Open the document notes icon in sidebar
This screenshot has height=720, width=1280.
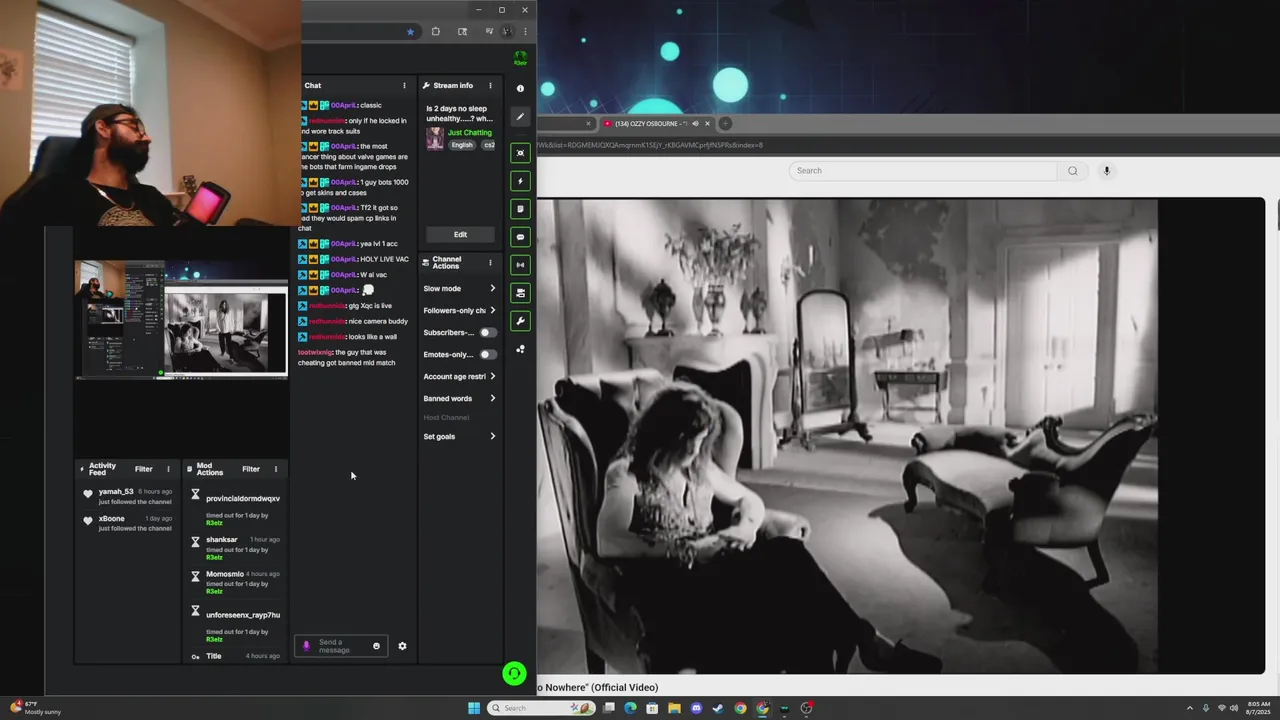coord(520,209)
